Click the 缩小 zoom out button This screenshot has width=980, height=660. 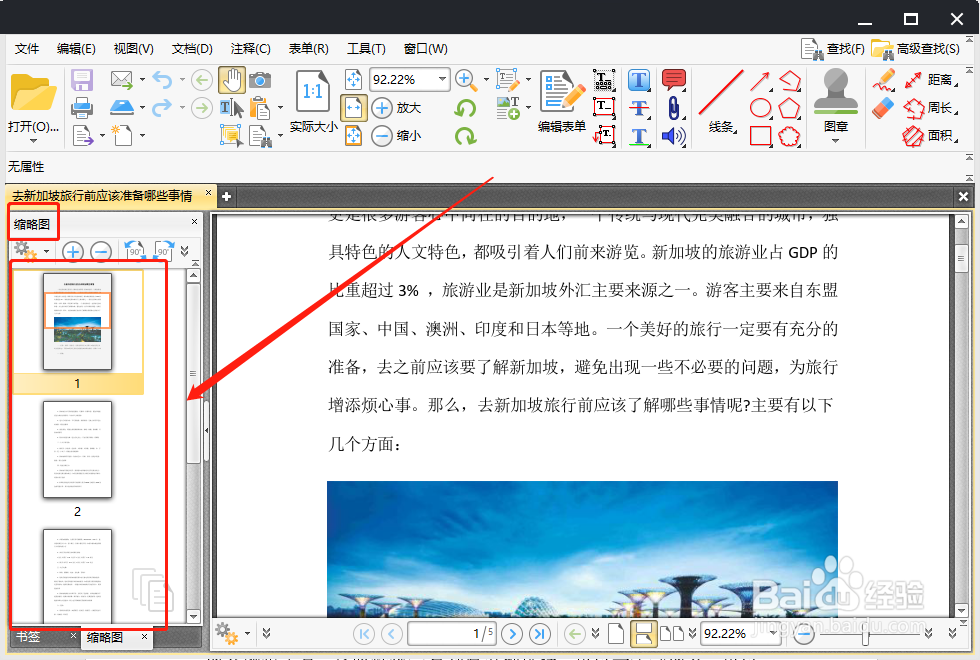[x=397, y=135]
